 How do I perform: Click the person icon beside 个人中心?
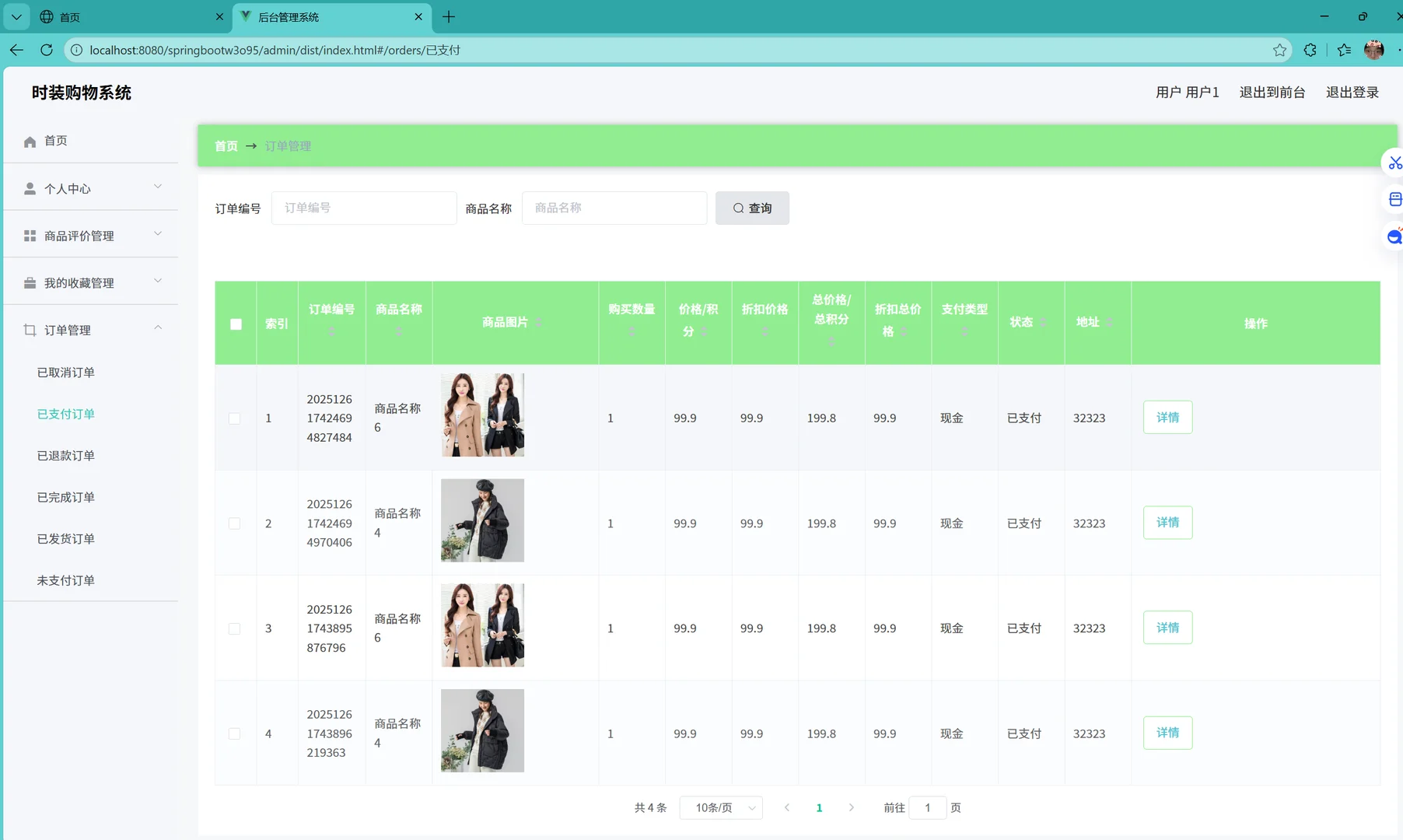tap(30, 188)
